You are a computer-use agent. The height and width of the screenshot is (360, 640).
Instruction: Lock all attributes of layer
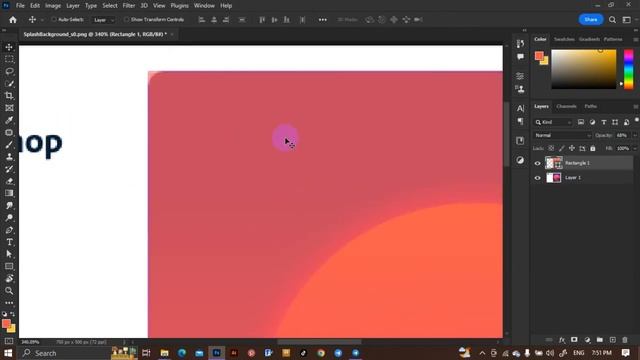click(593, 149)
